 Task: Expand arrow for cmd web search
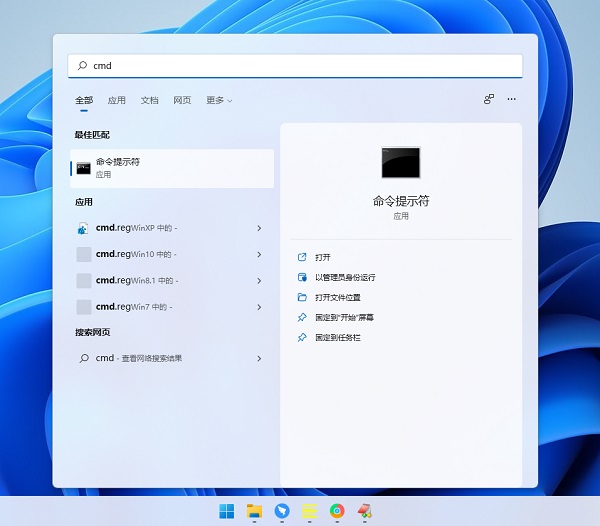[259, 359]
